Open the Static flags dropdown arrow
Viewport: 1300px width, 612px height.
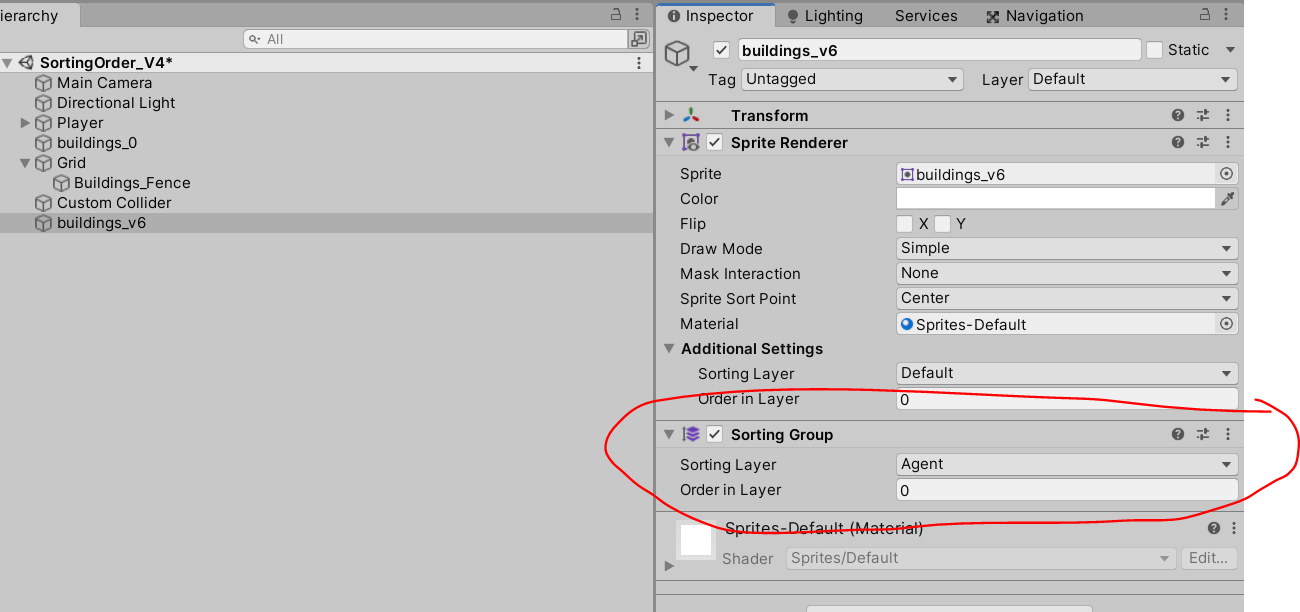[1230, 50]
